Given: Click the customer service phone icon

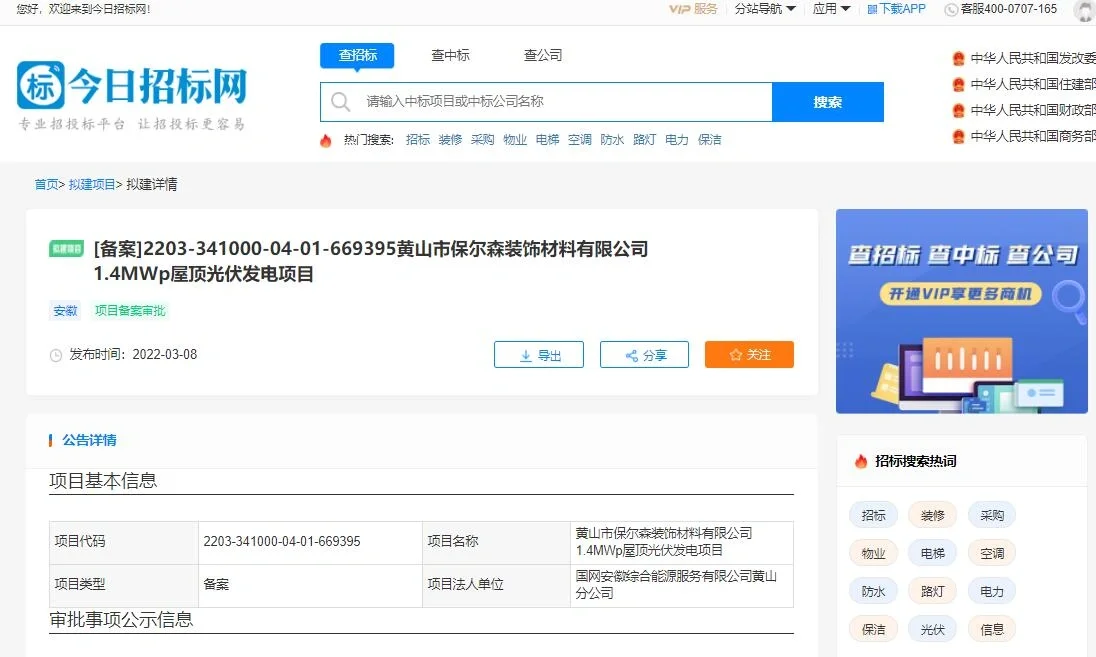Looking at the screenshot, I should click(x=951, y=9).
